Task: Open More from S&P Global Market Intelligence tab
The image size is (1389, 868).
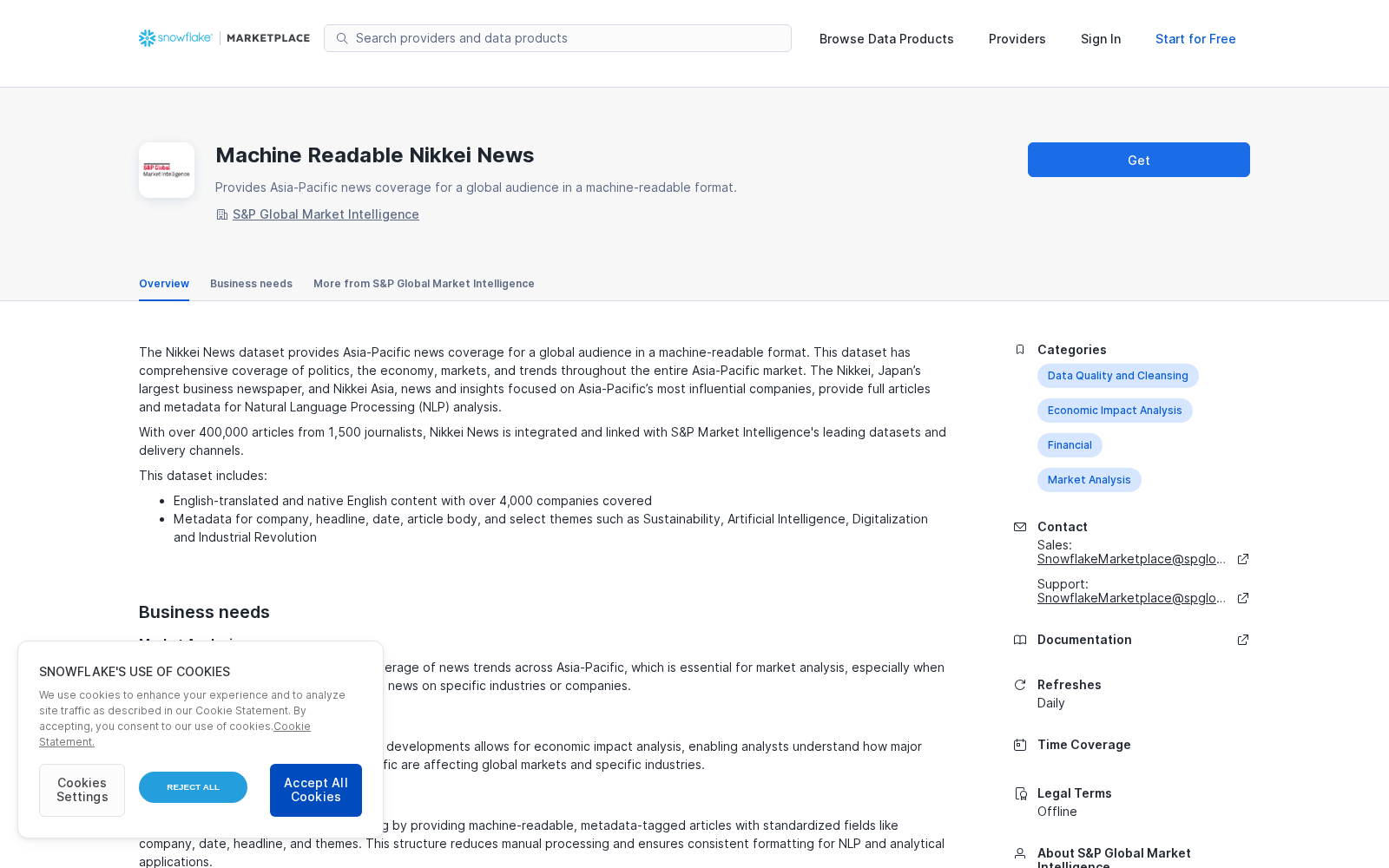Action: (x=424, y=284)
